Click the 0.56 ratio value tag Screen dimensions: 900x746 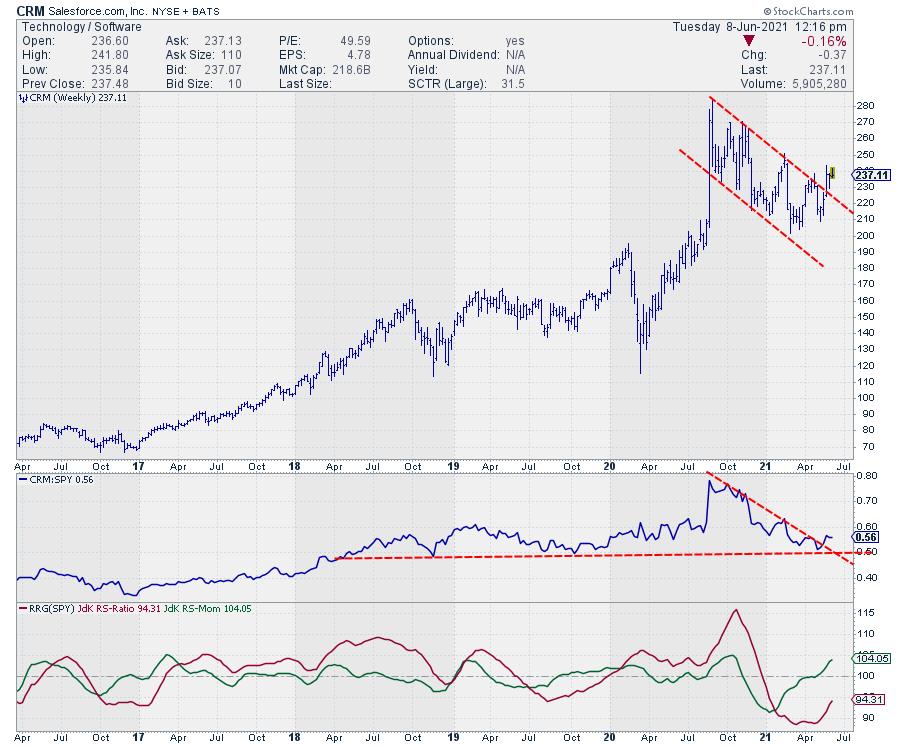[x=866, y=537]
